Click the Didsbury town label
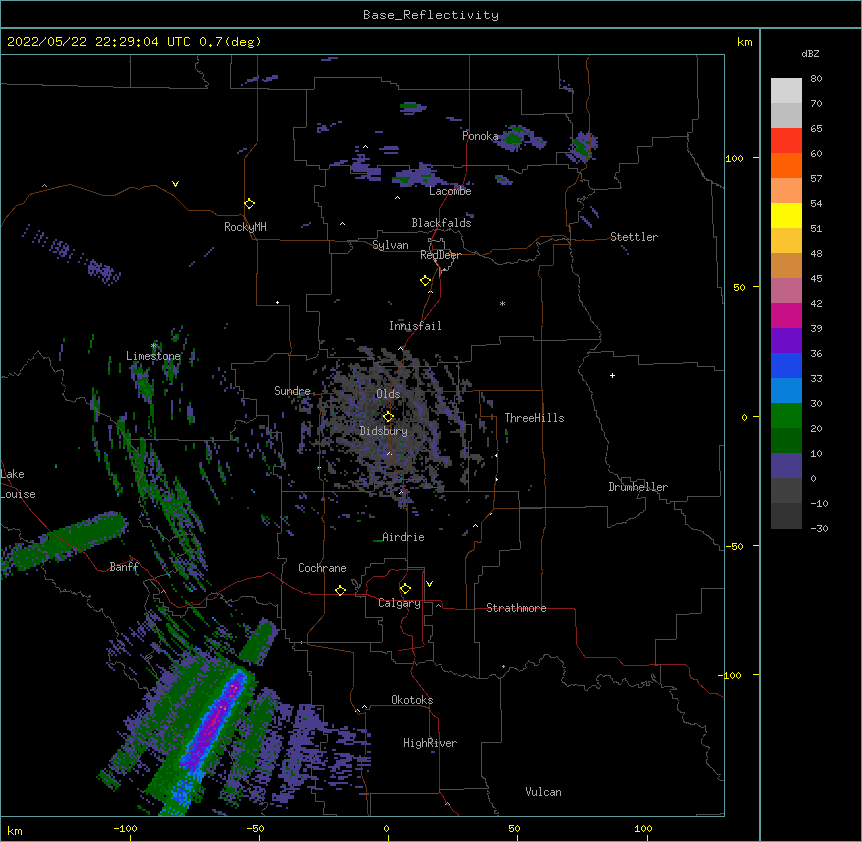862x842 pixels. 384,431
